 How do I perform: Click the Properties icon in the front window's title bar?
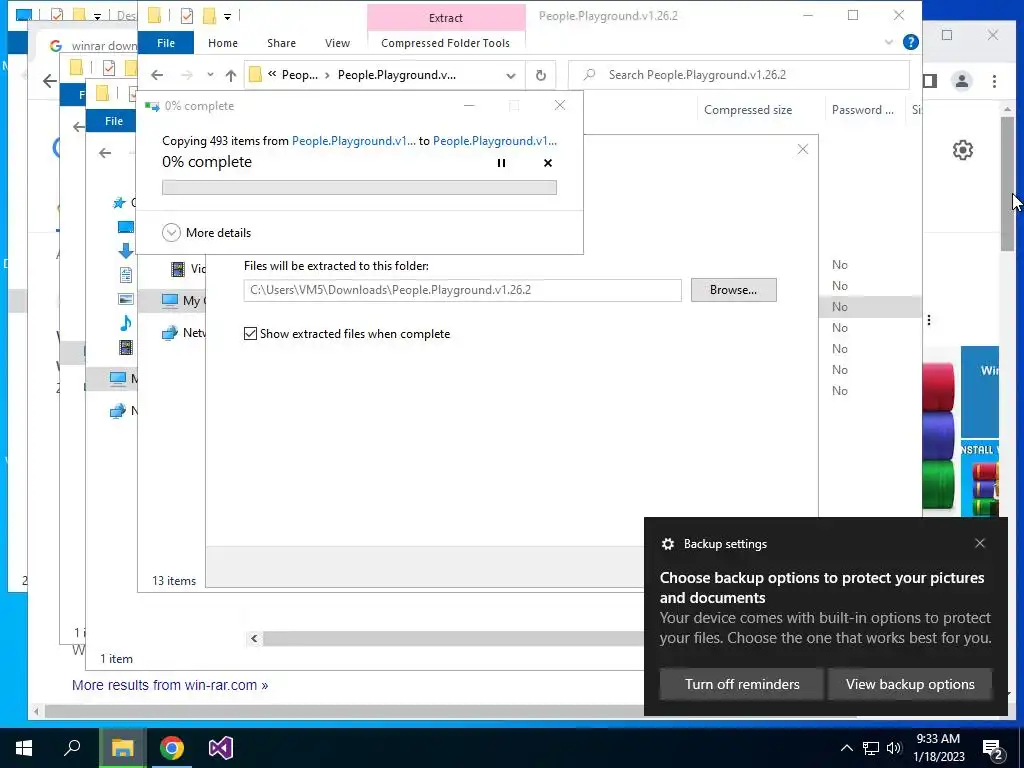[187, 16]
